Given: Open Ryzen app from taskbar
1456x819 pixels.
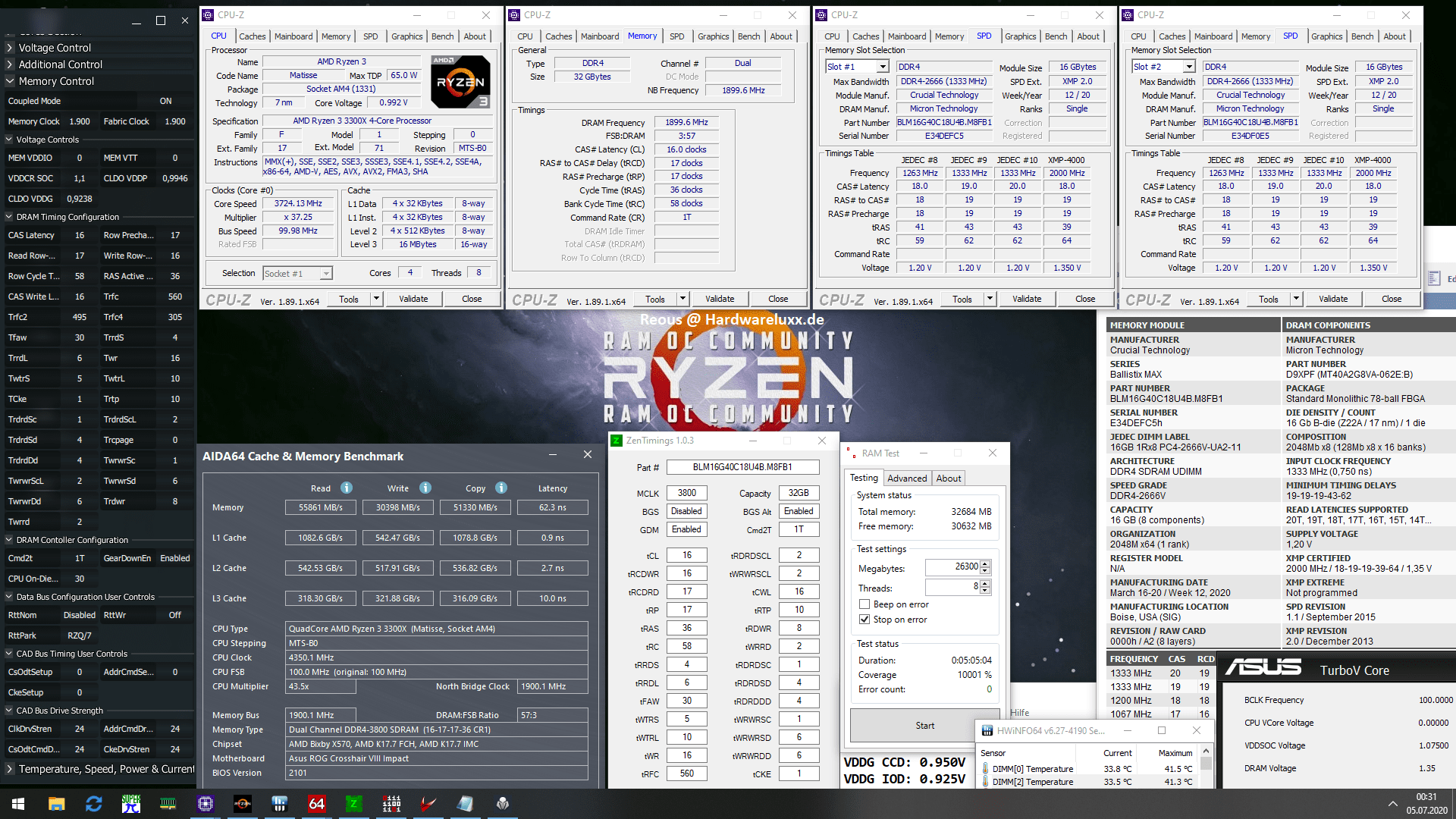Looking at the screenshot, I should tap(243, 804).
